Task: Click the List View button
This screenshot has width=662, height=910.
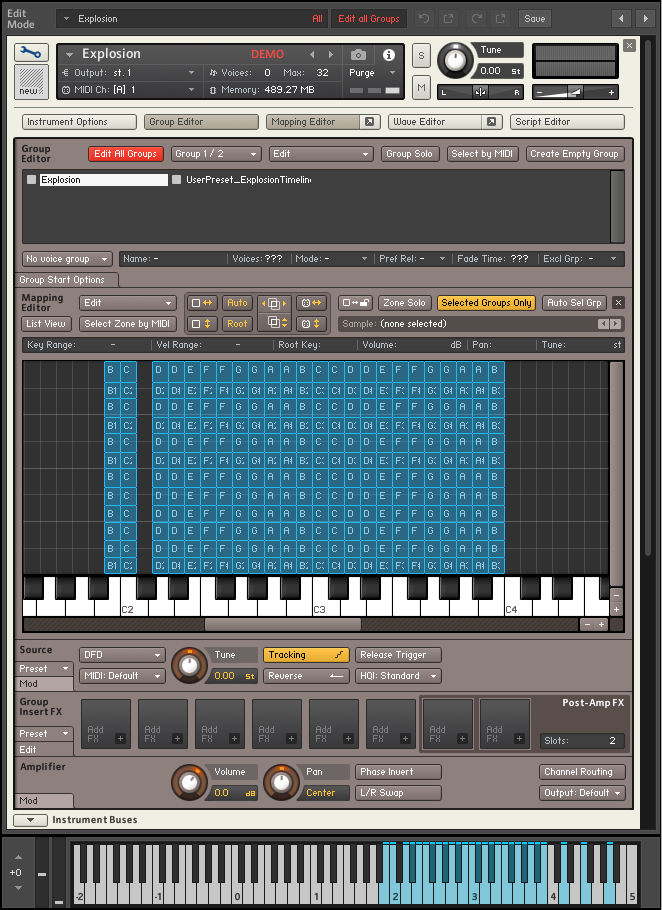Action: 46,324
